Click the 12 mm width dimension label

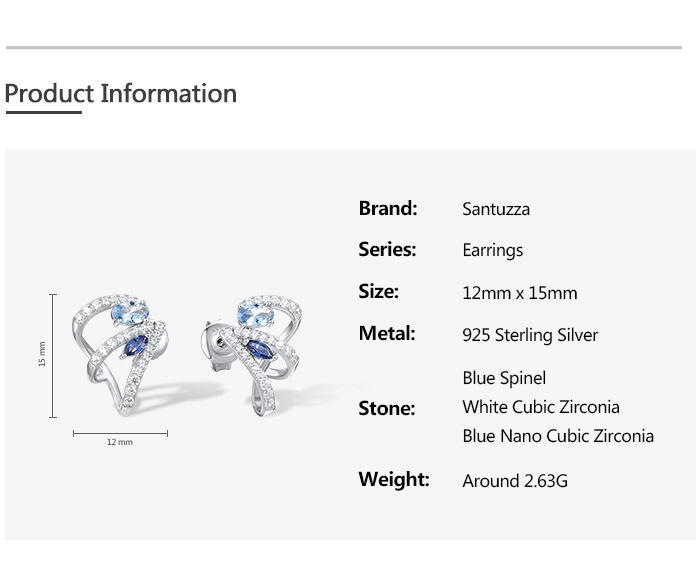point(120,442)
